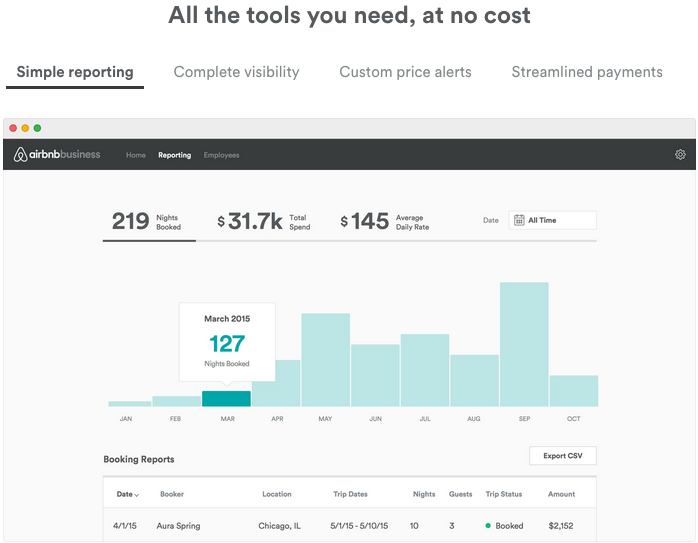Click the Trip Status column header
This screenshot has height=543, width=698.
(x=503, y=494)
